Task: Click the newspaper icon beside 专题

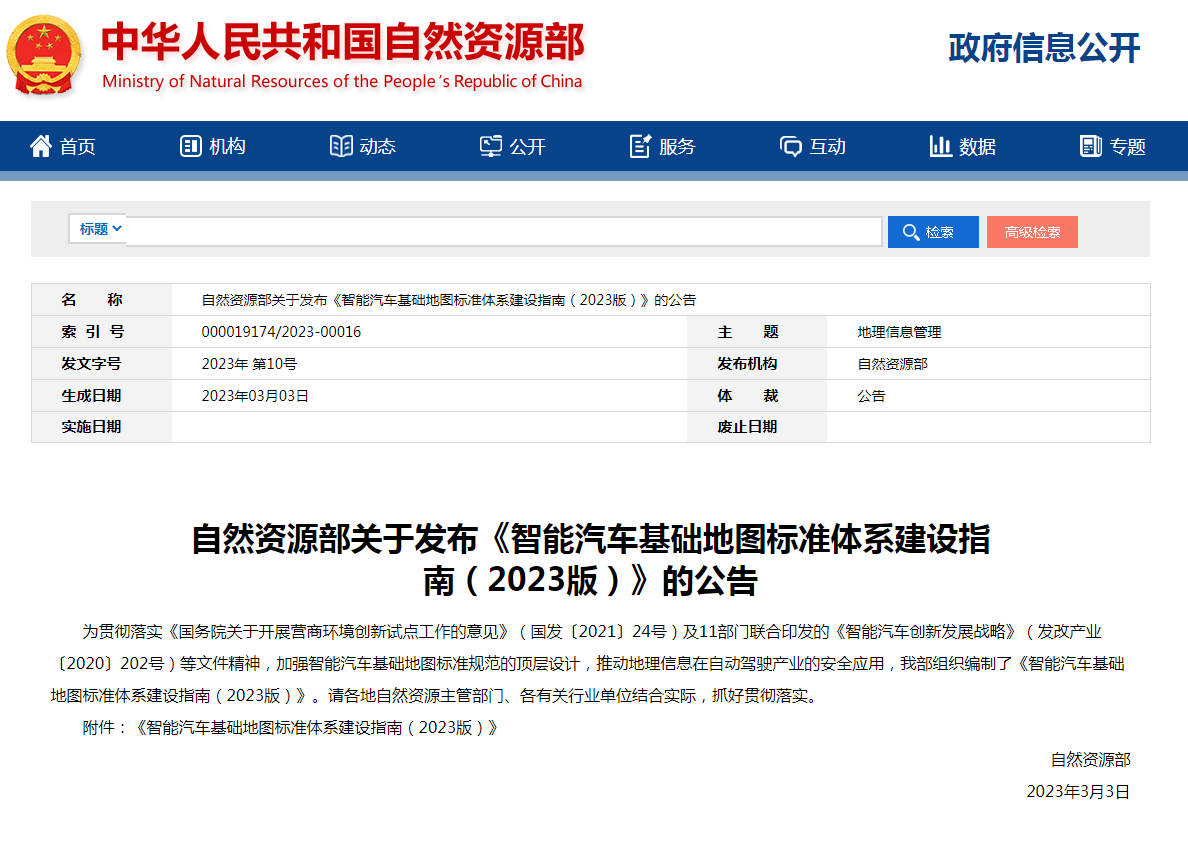Action: pos(1090,146)
